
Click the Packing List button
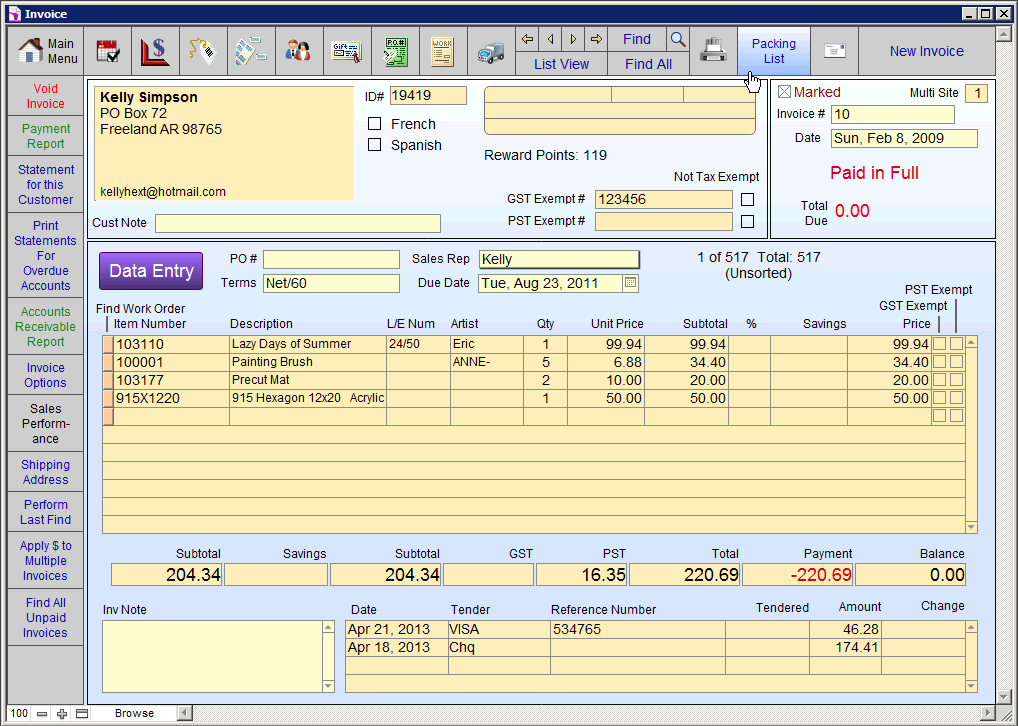[x=774, y=51]
